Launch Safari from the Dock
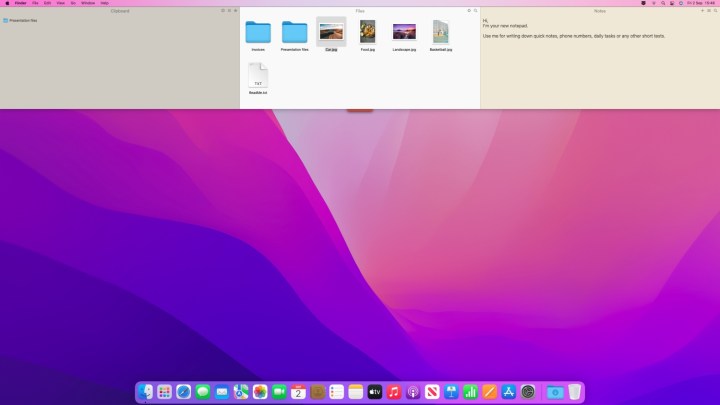 184,392
